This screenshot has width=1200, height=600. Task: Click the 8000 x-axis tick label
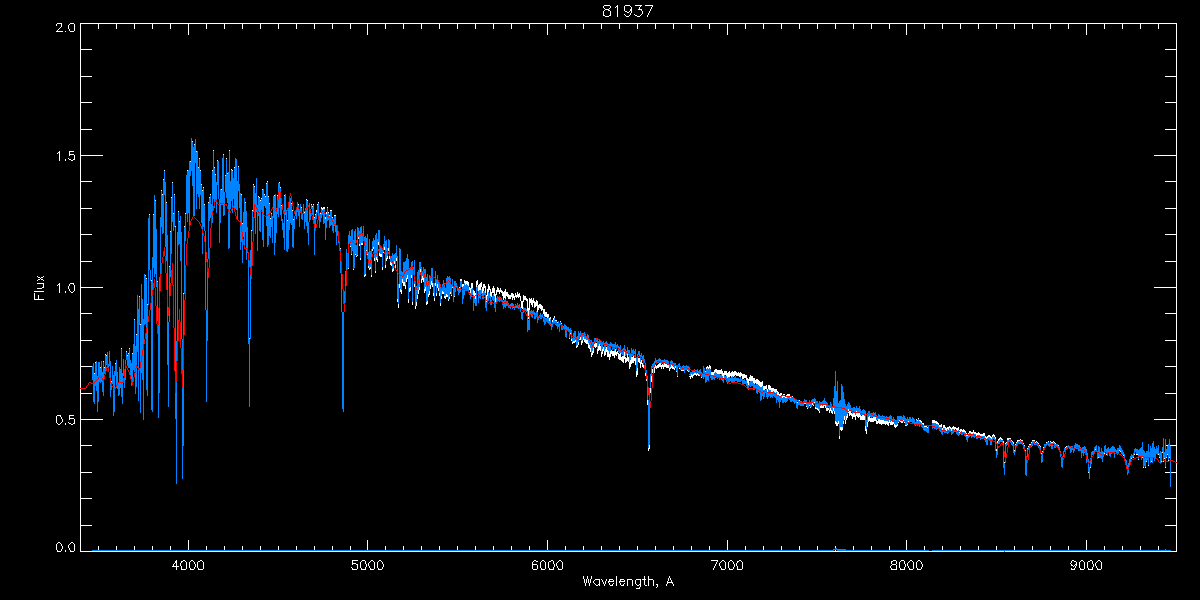pos(907,563)
